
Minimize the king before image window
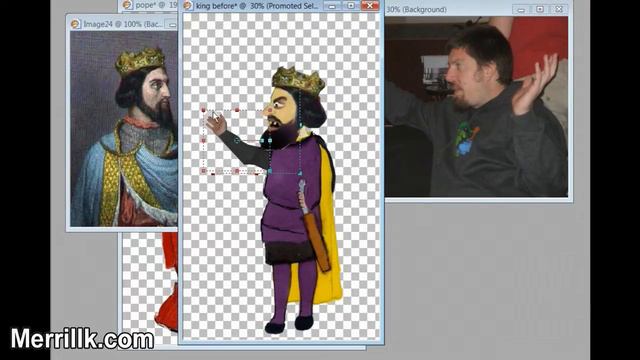332,6
